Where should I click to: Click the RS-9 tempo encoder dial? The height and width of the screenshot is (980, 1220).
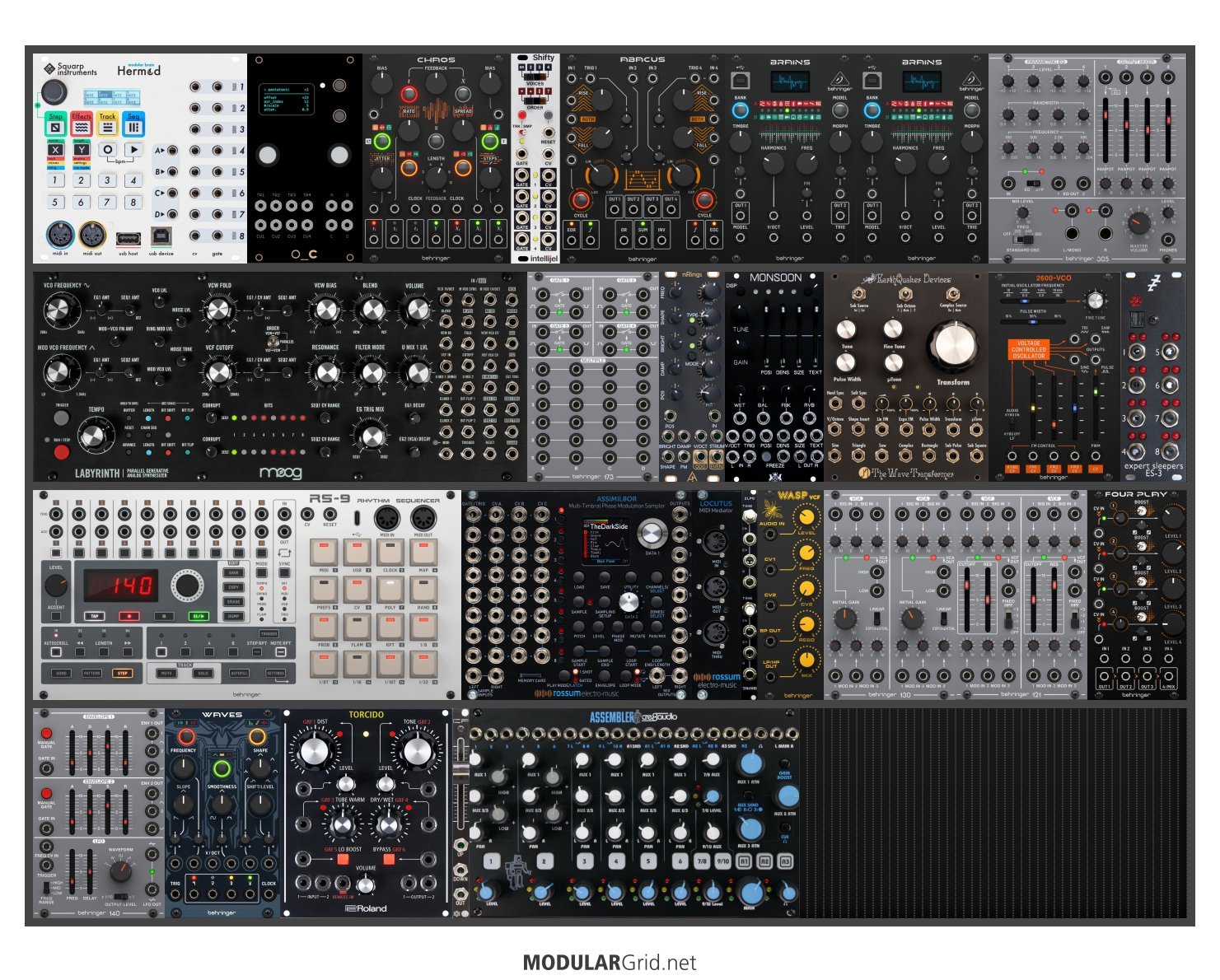coord(187,586)
